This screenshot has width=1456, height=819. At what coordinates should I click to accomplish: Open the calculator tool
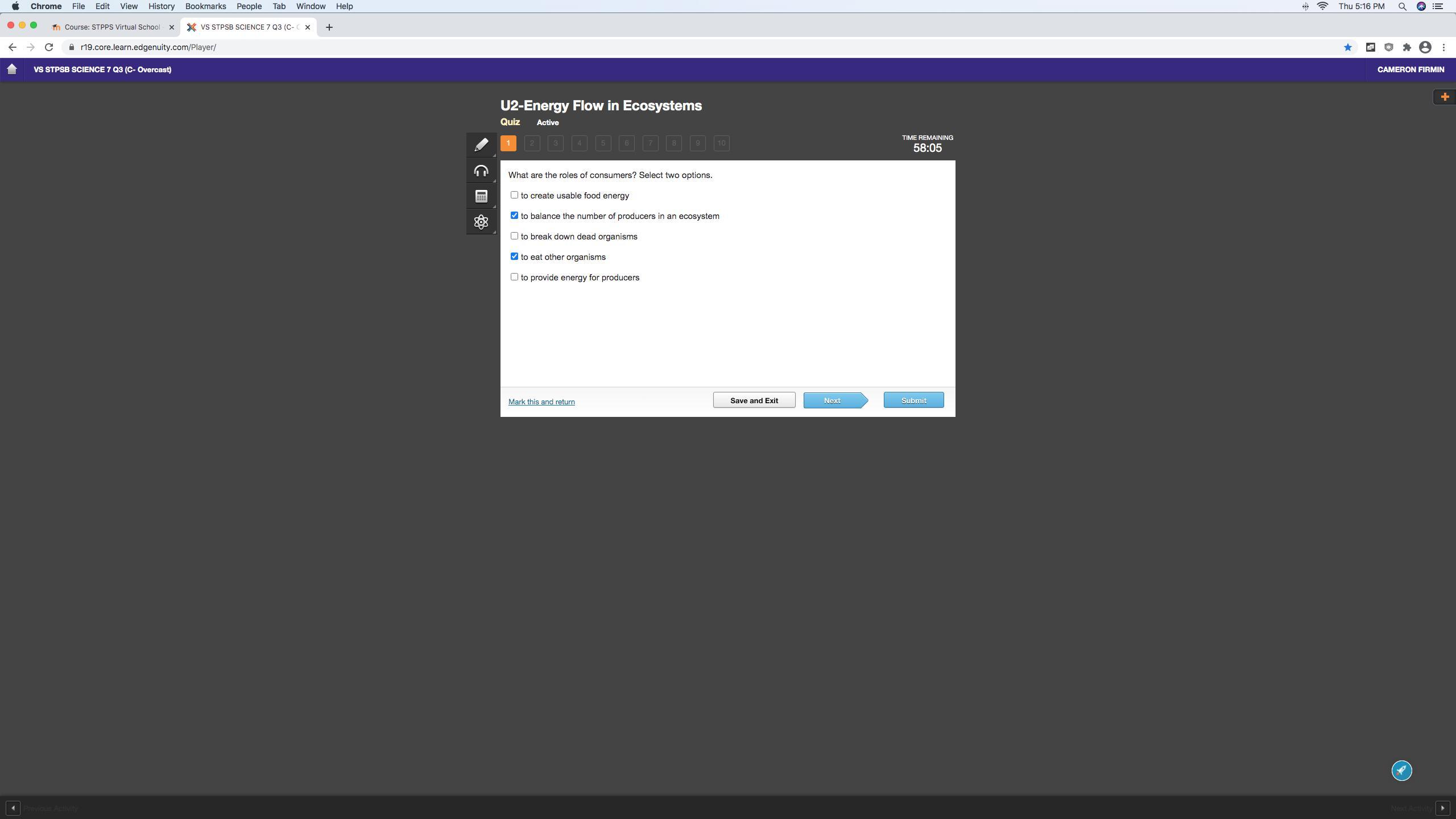point(481,196)
